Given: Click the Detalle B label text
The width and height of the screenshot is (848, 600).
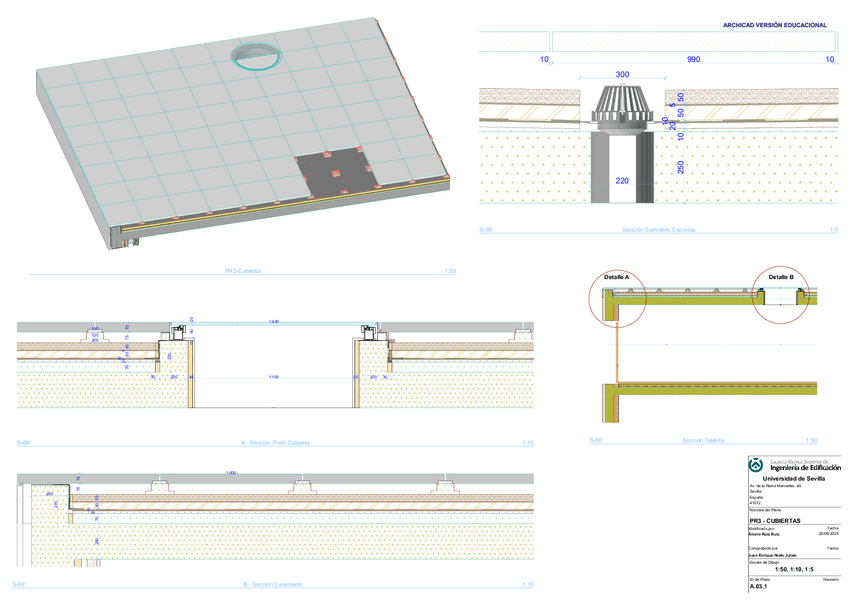Looking at the screenshot, I should click(x=780, y=276).
